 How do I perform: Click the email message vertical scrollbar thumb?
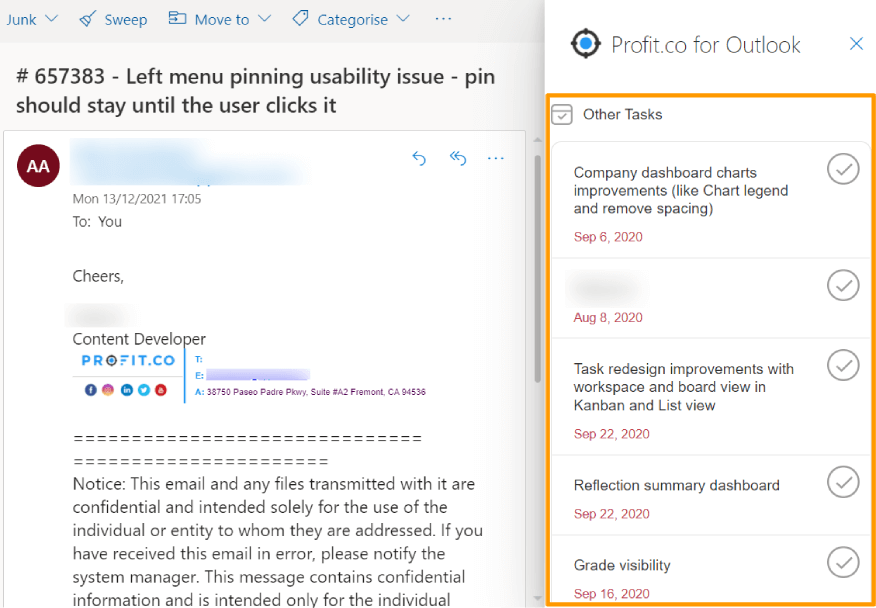click(x=538, y=268)
